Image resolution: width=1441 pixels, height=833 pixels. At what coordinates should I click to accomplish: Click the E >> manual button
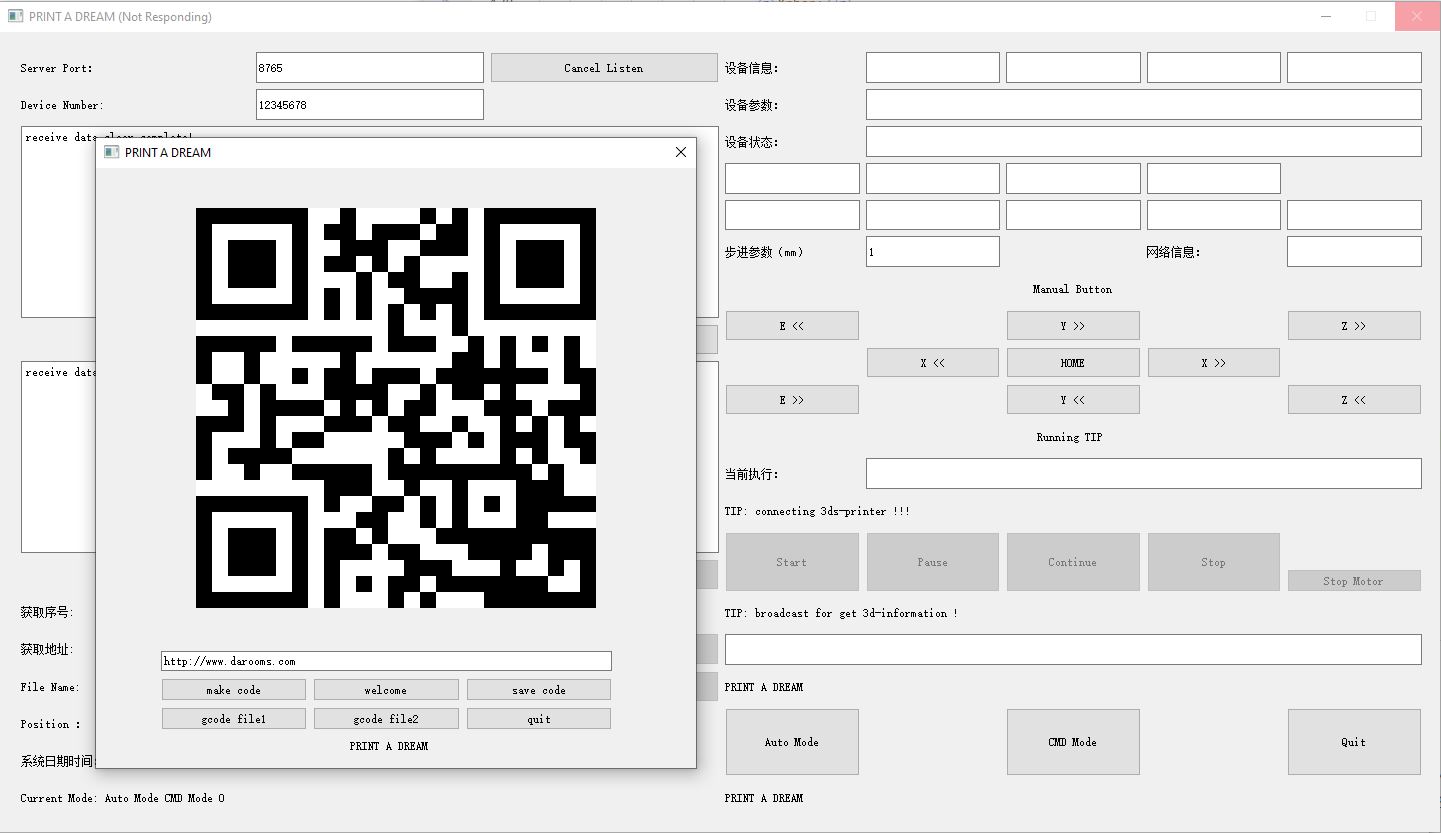coord(792,400)
